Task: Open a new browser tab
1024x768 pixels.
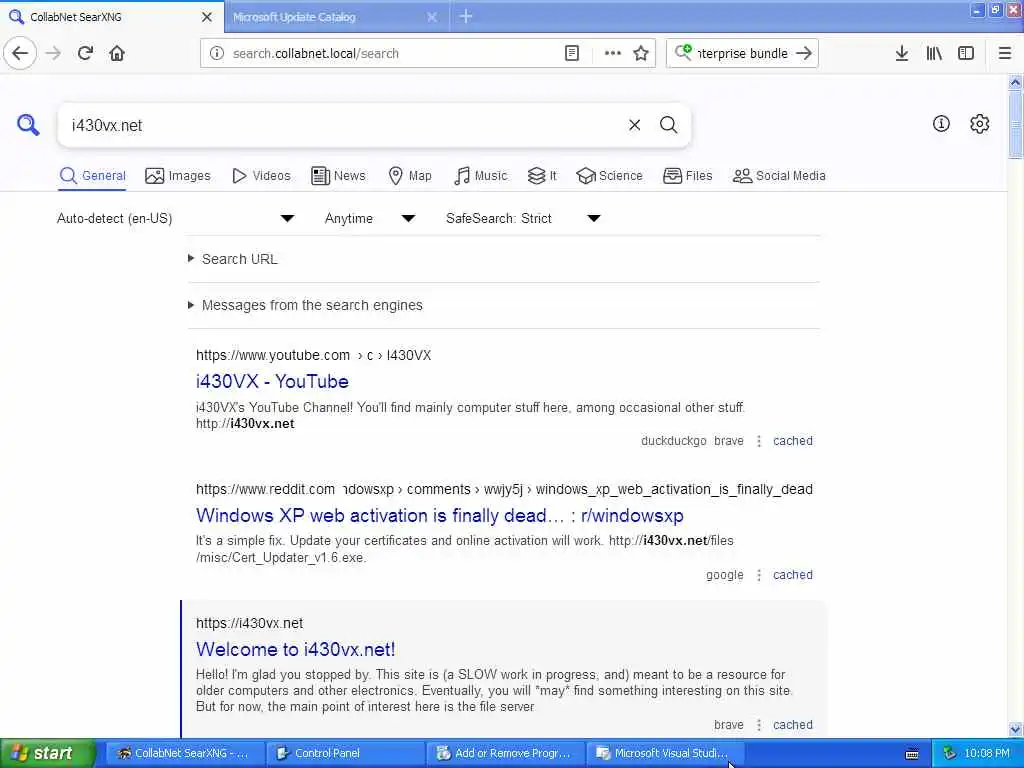Action: [x=466, y=16]
